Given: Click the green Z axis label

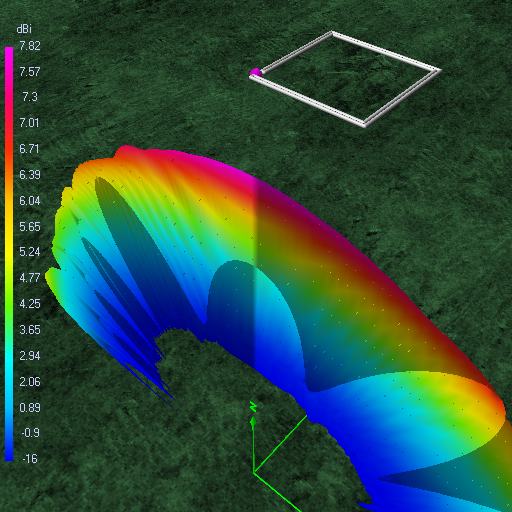Looking at the screenshot, I should 253,406.
